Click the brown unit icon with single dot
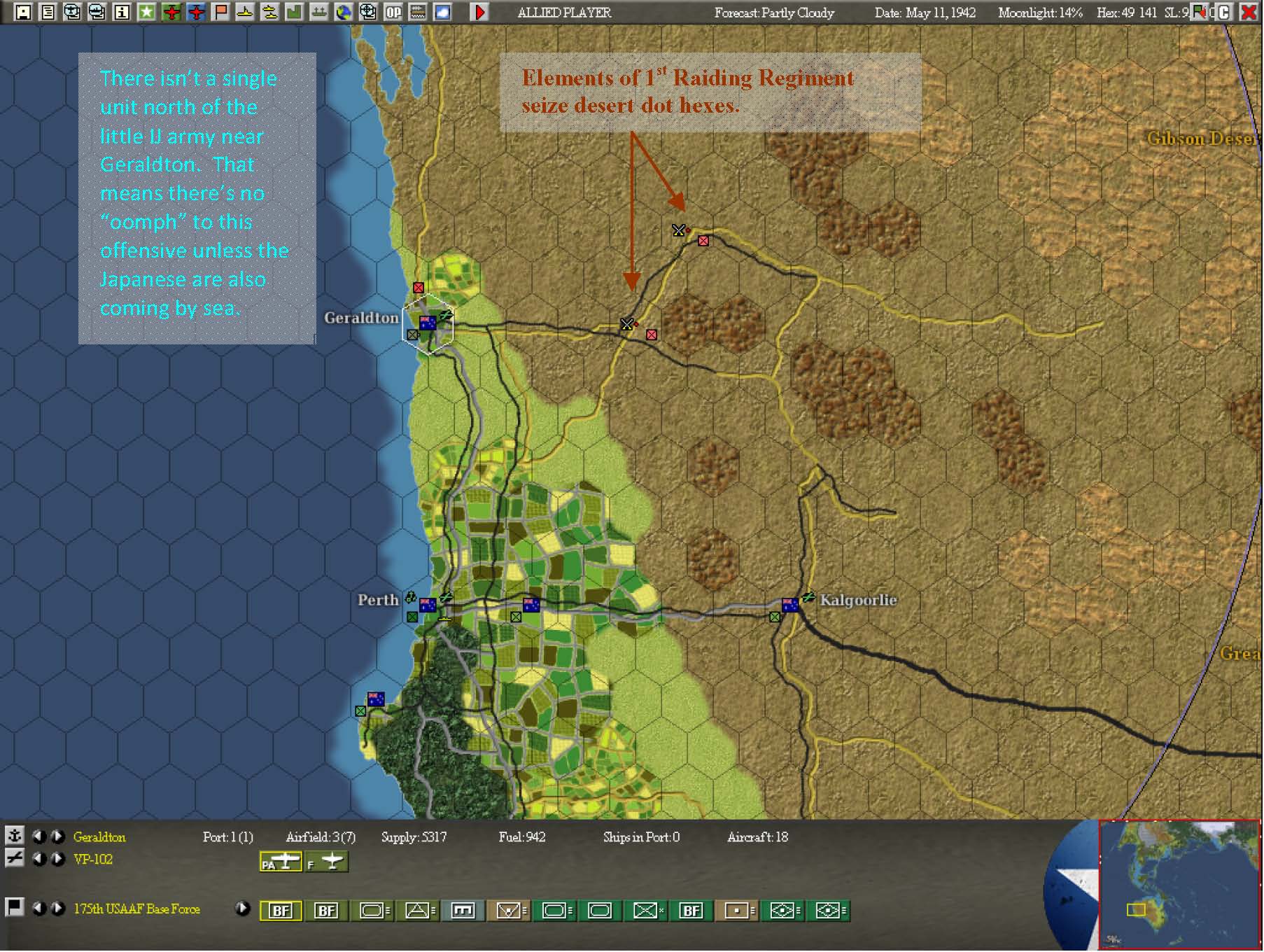This screenshot has width=1264, height=952. coord(736,911)
